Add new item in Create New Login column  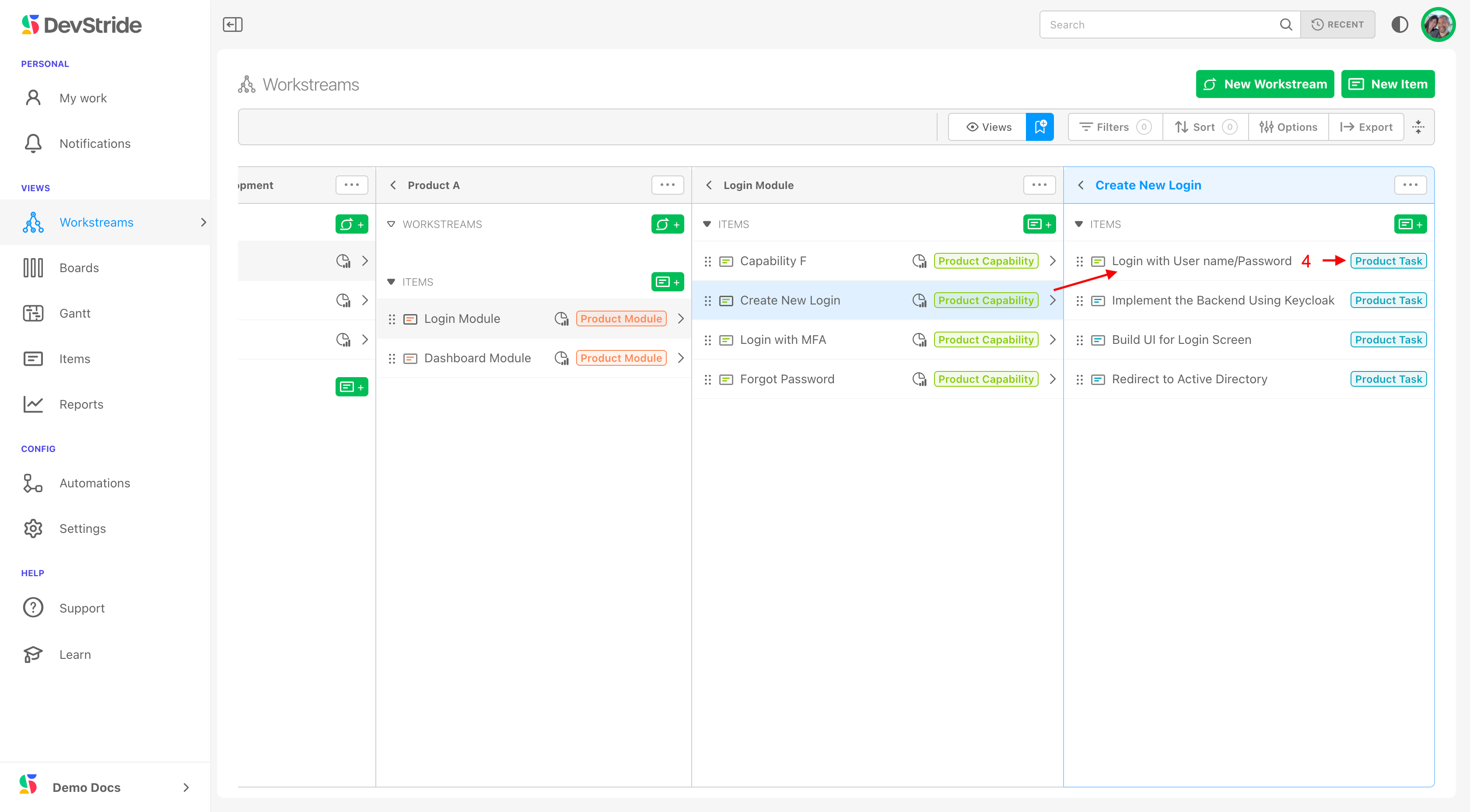[1410, 224]
